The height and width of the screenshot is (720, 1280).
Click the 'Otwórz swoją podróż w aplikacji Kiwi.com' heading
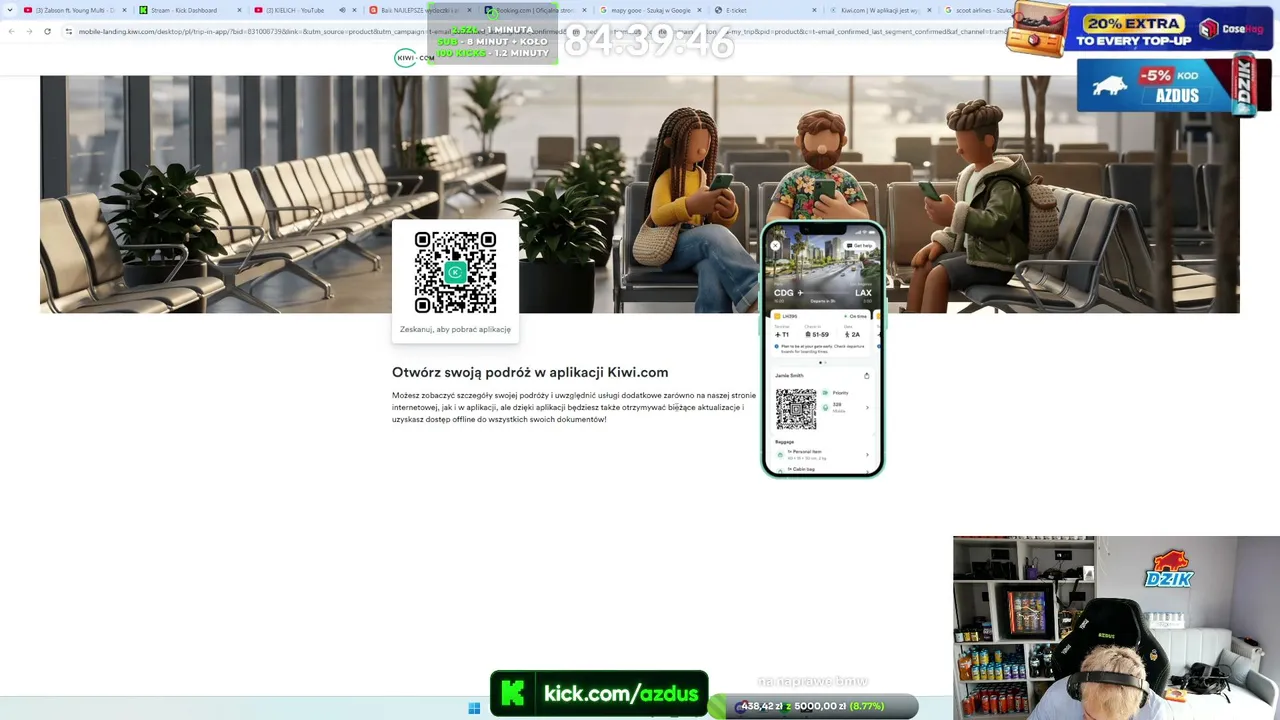coord(530,373)
